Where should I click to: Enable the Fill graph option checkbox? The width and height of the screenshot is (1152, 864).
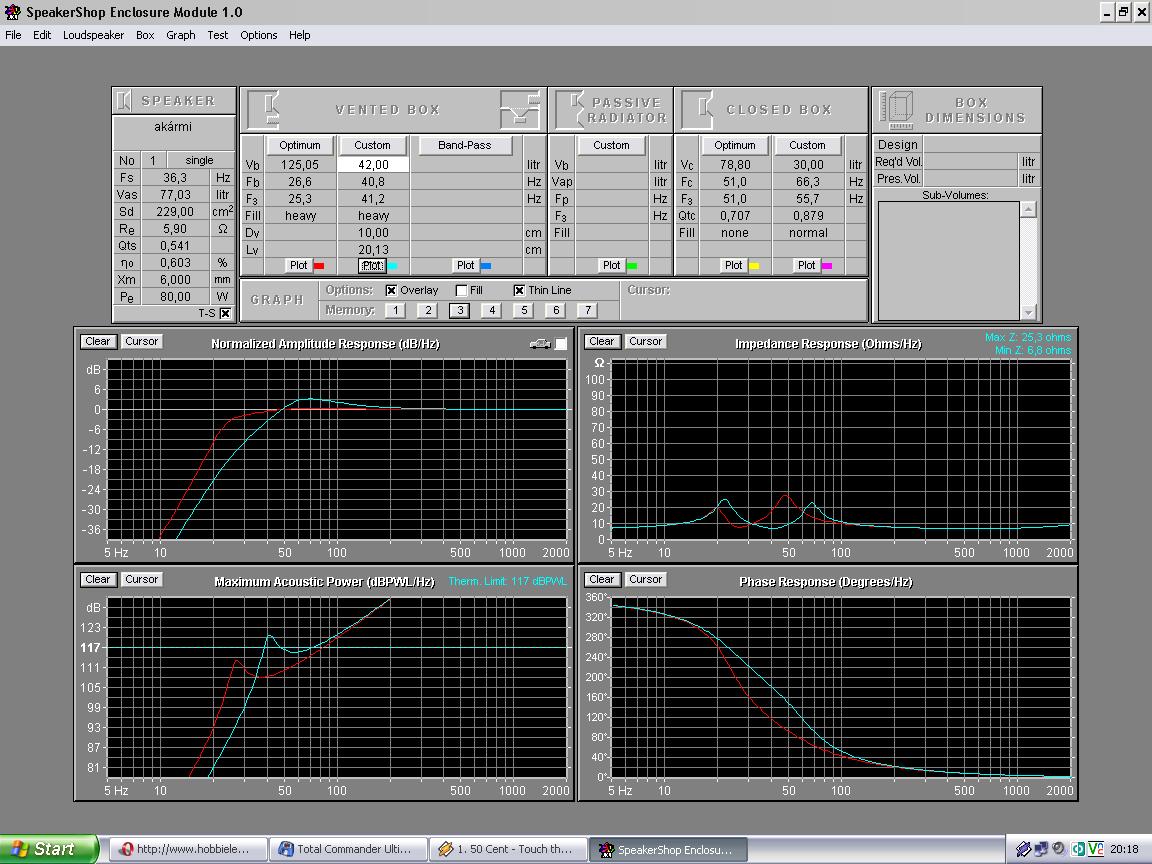[x=461, y=290]
